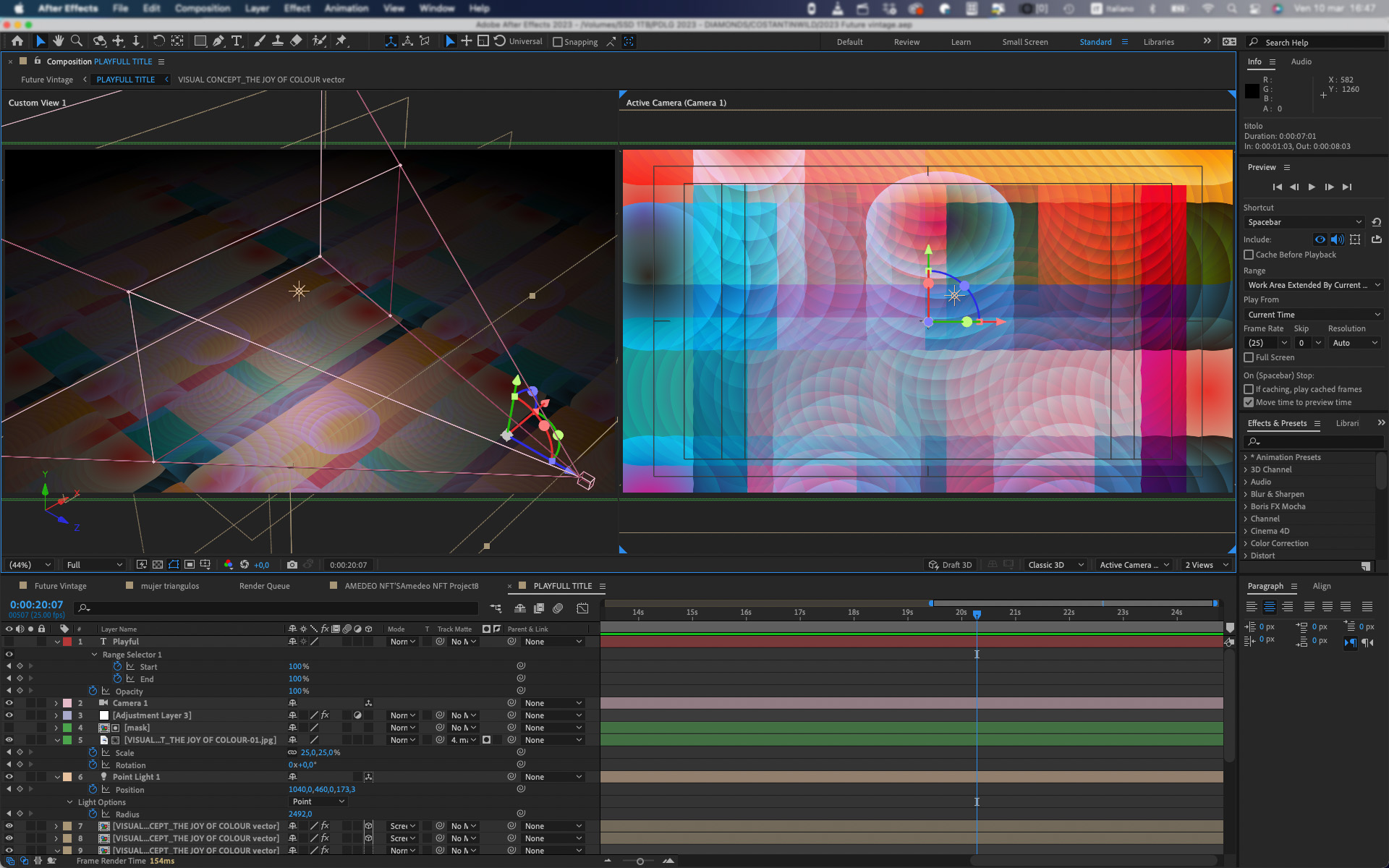This screenshot has width=1389, height=868.
Task: Select the Rotation tool
Action: click(x=158, y=41)
